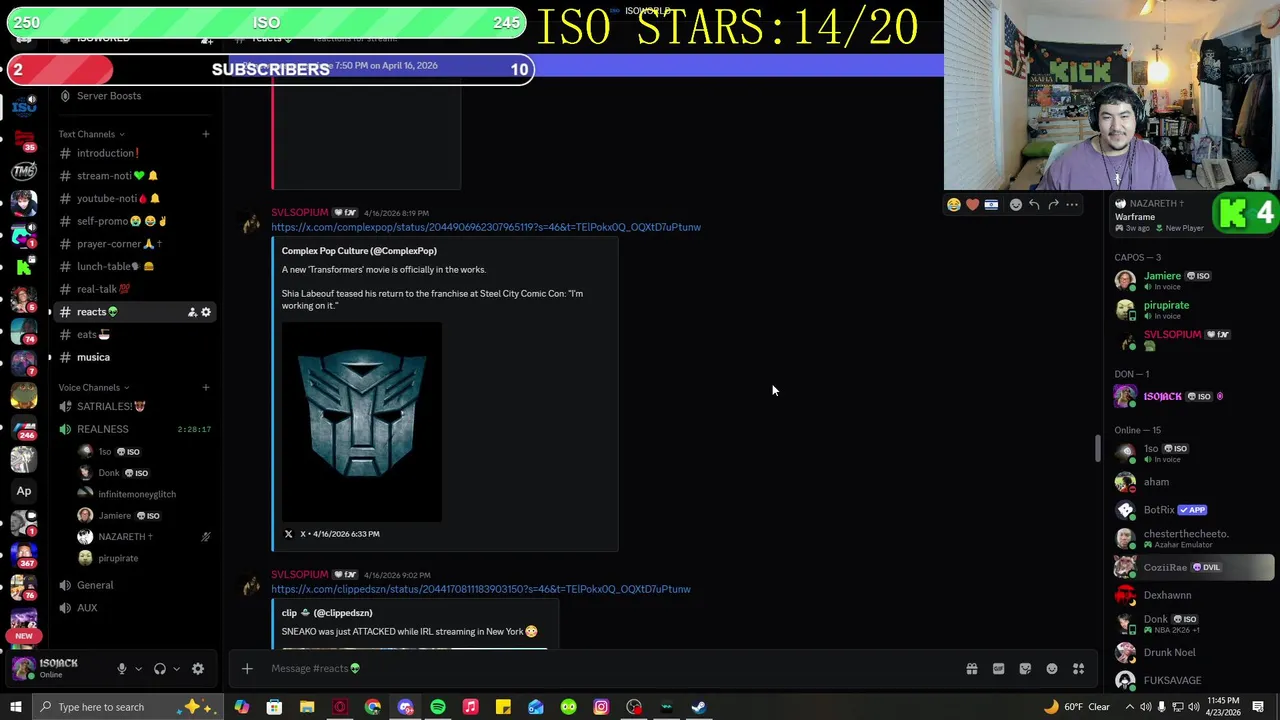This screenshot has width=1280, height=720.
Task: Open the eats channel
Action: 135,335
